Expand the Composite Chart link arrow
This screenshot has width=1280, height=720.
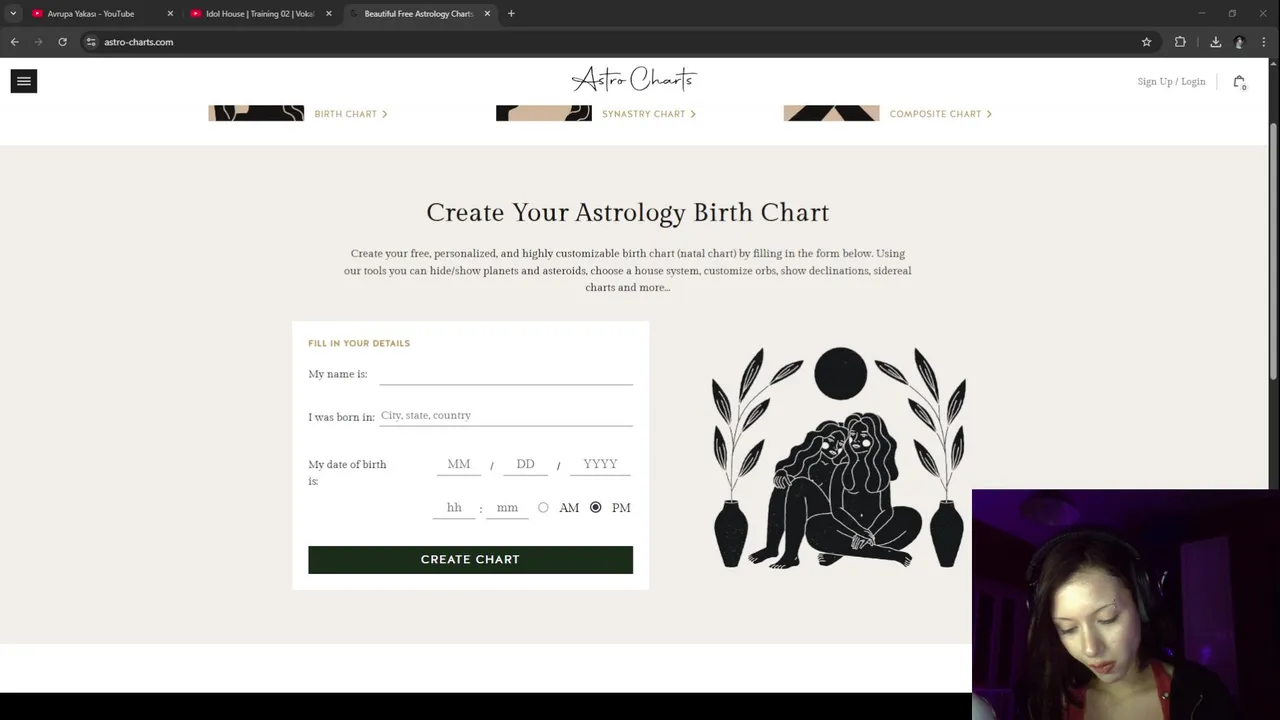click(989, 114)
